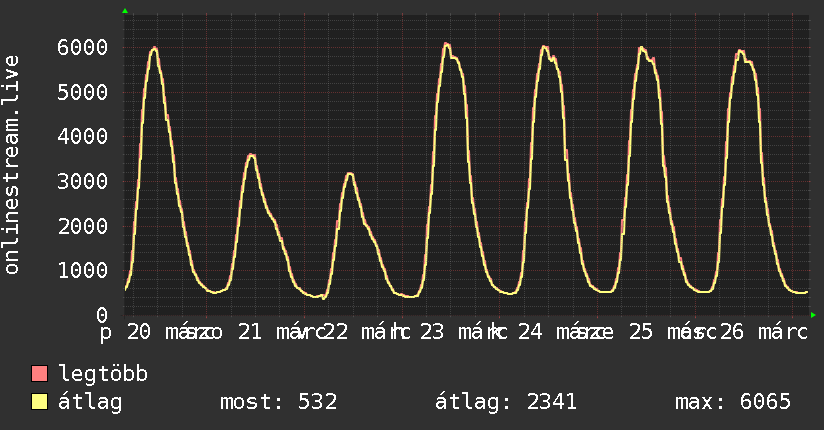Click the green arrow ending the x-axis
The height and width of the screenshot is (430, 824).
[x=813, y=315]
